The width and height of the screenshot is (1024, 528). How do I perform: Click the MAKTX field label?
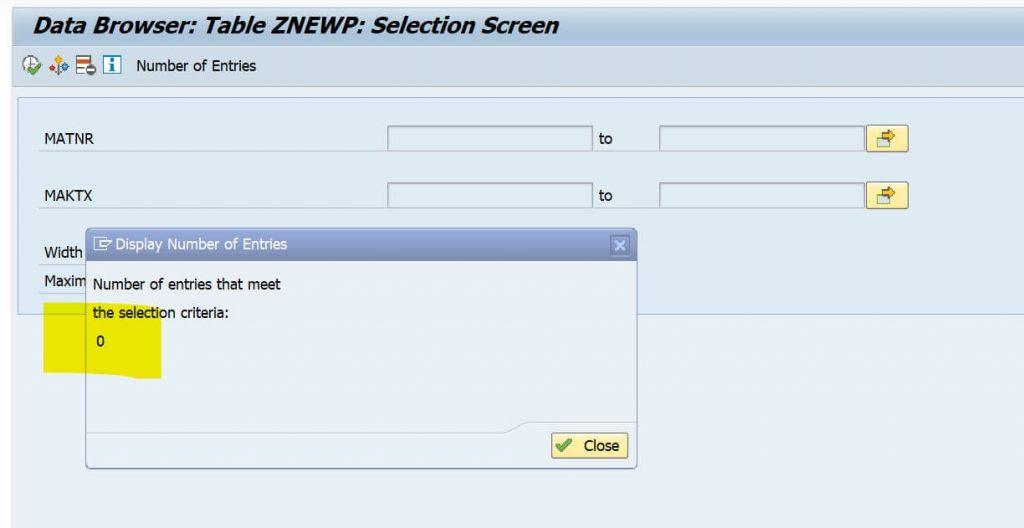coord(69,195)
